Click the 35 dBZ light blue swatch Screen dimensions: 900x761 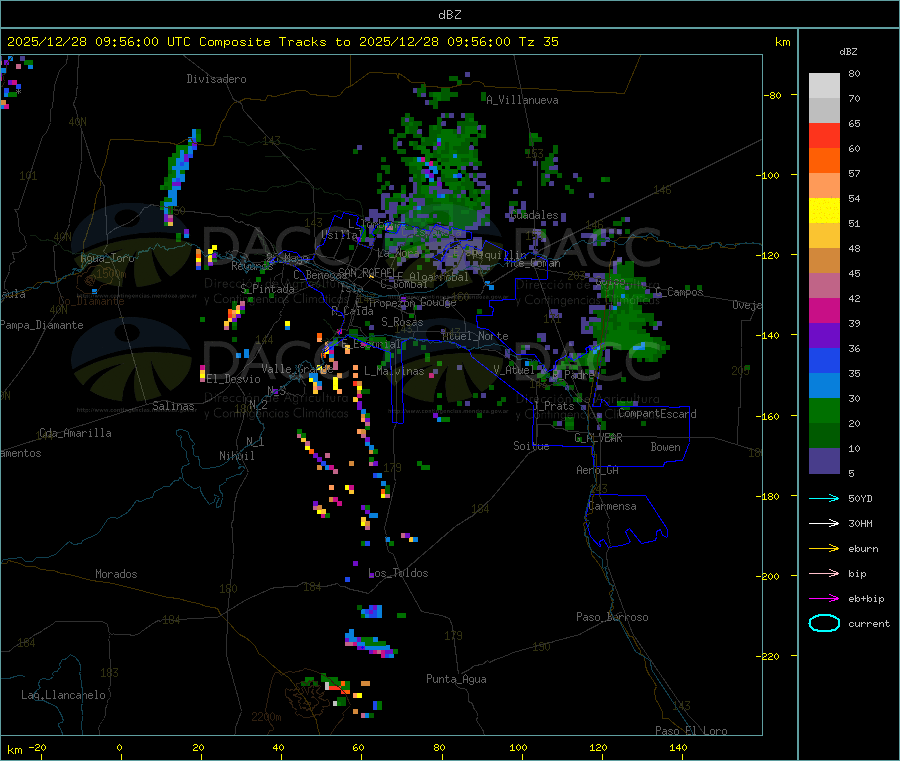click(824, 386)
